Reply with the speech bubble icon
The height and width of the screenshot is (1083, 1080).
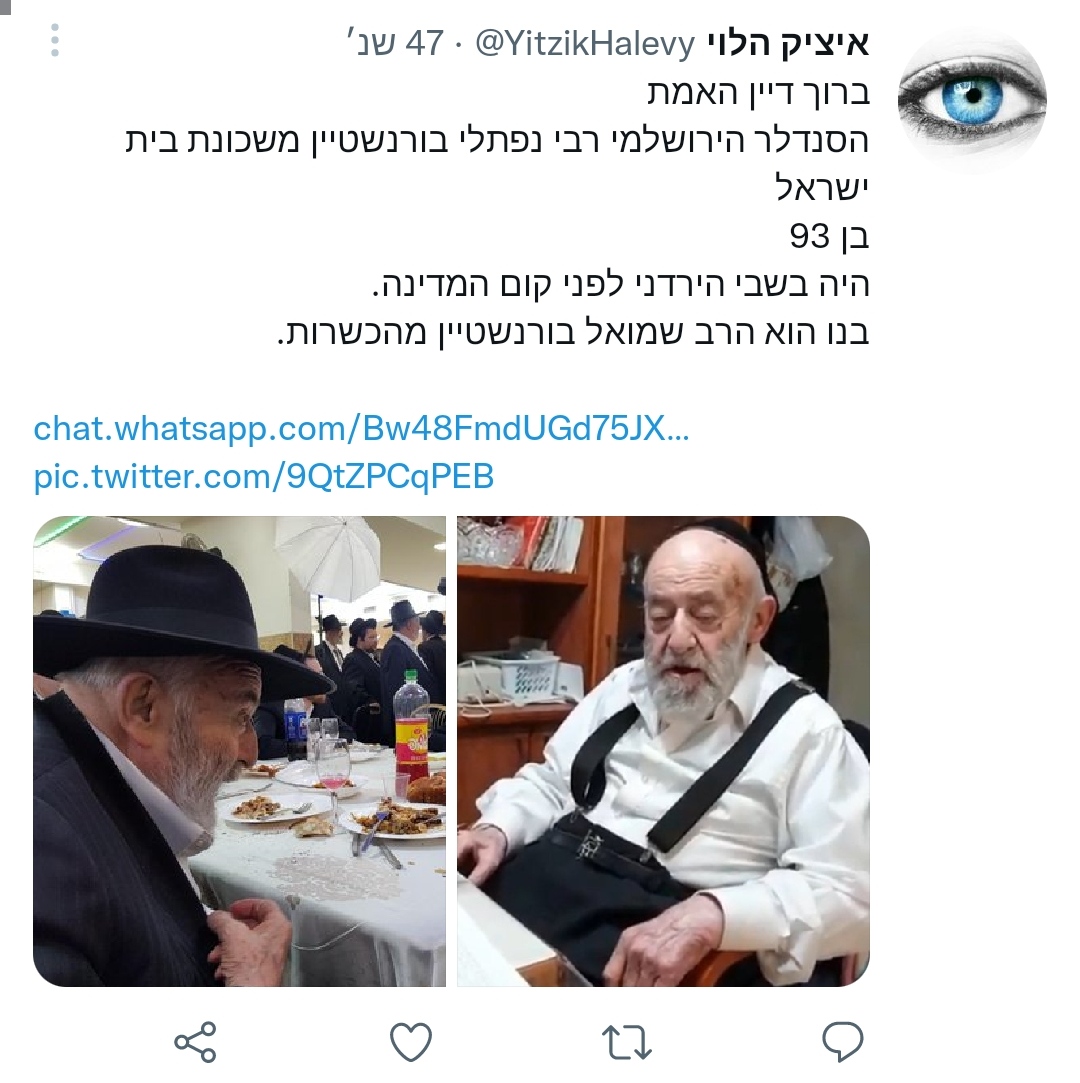842,1041
